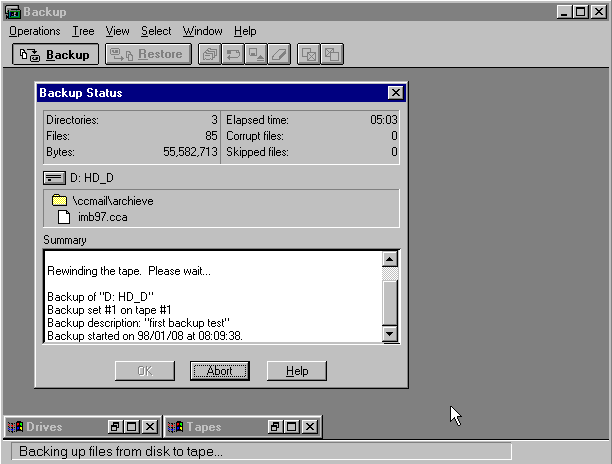
Task: Click the \ccmail\archieve path text
Action: pyautogui.click(x=113, y=201)
